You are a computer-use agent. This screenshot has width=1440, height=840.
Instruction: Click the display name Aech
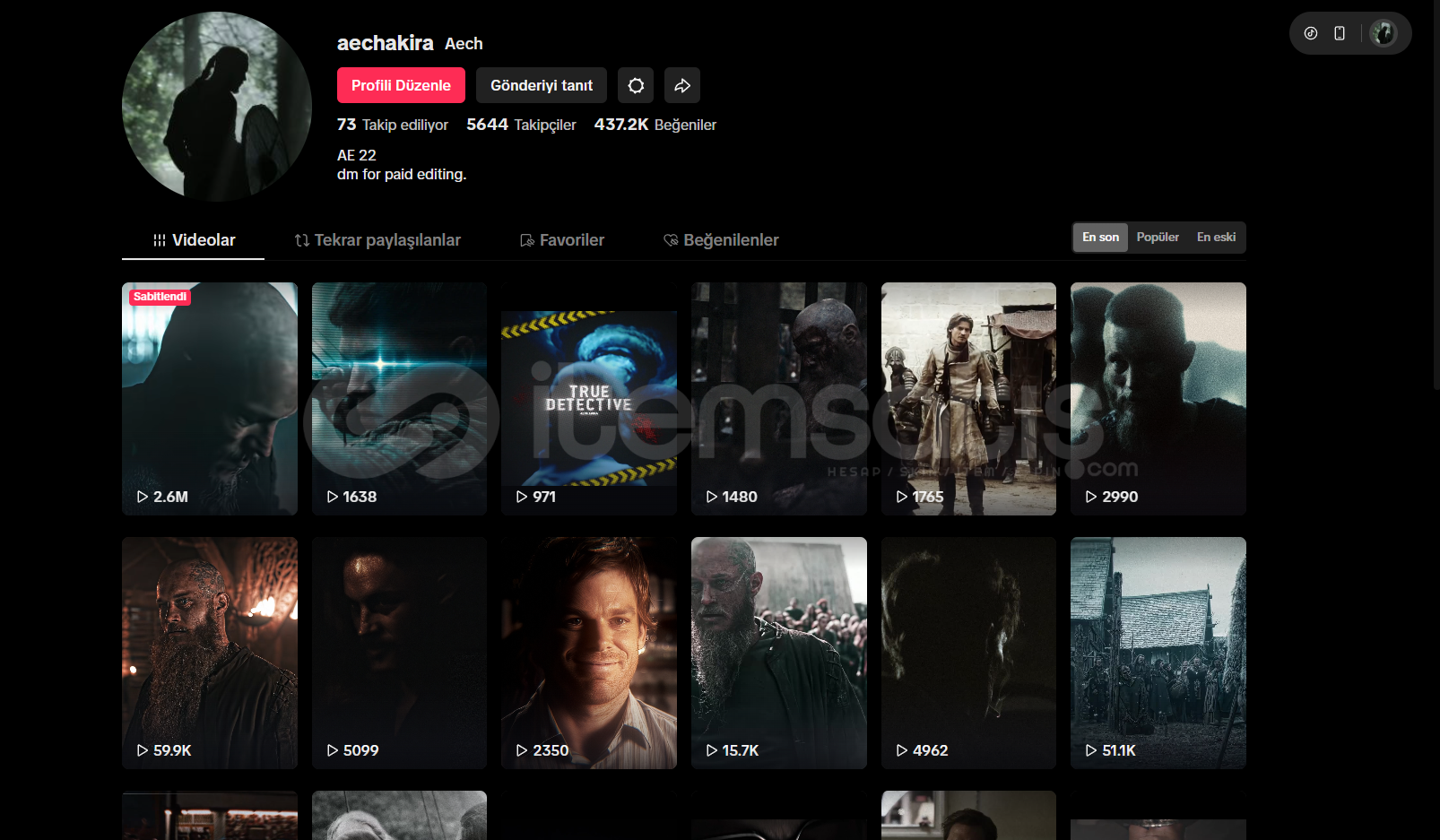coord(464,44)
